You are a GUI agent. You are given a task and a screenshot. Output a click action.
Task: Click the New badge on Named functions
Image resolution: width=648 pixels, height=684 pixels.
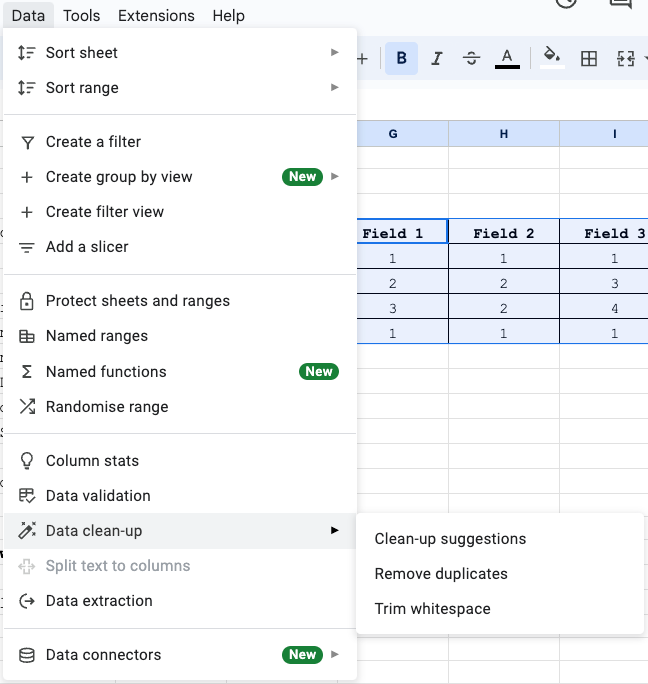click(x=319, y=371)
